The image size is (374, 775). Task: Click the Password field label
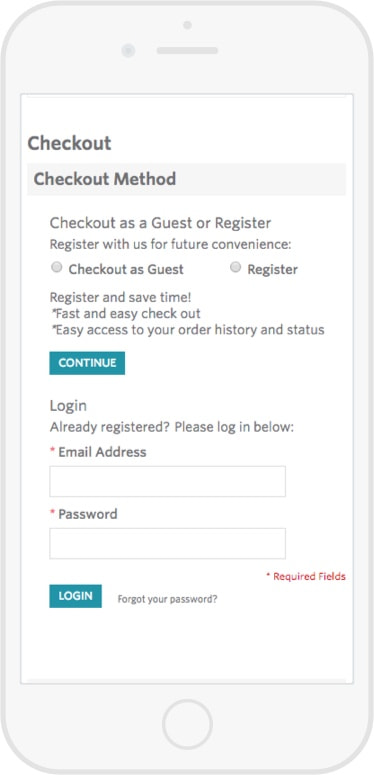tap(88, 514)
